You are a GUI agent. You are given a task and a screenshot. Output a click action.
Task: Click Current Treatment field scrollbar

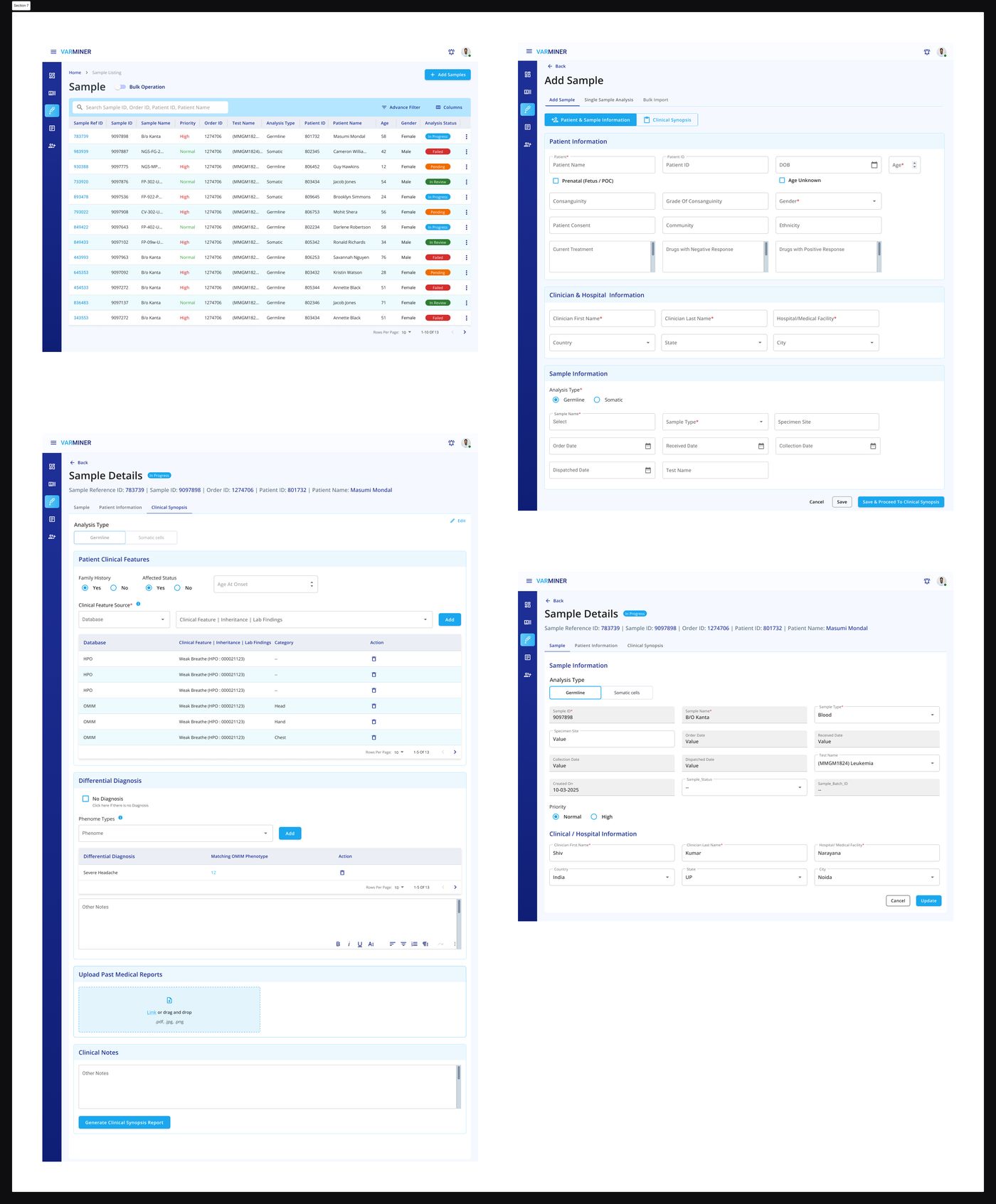[x=652, y=256]
